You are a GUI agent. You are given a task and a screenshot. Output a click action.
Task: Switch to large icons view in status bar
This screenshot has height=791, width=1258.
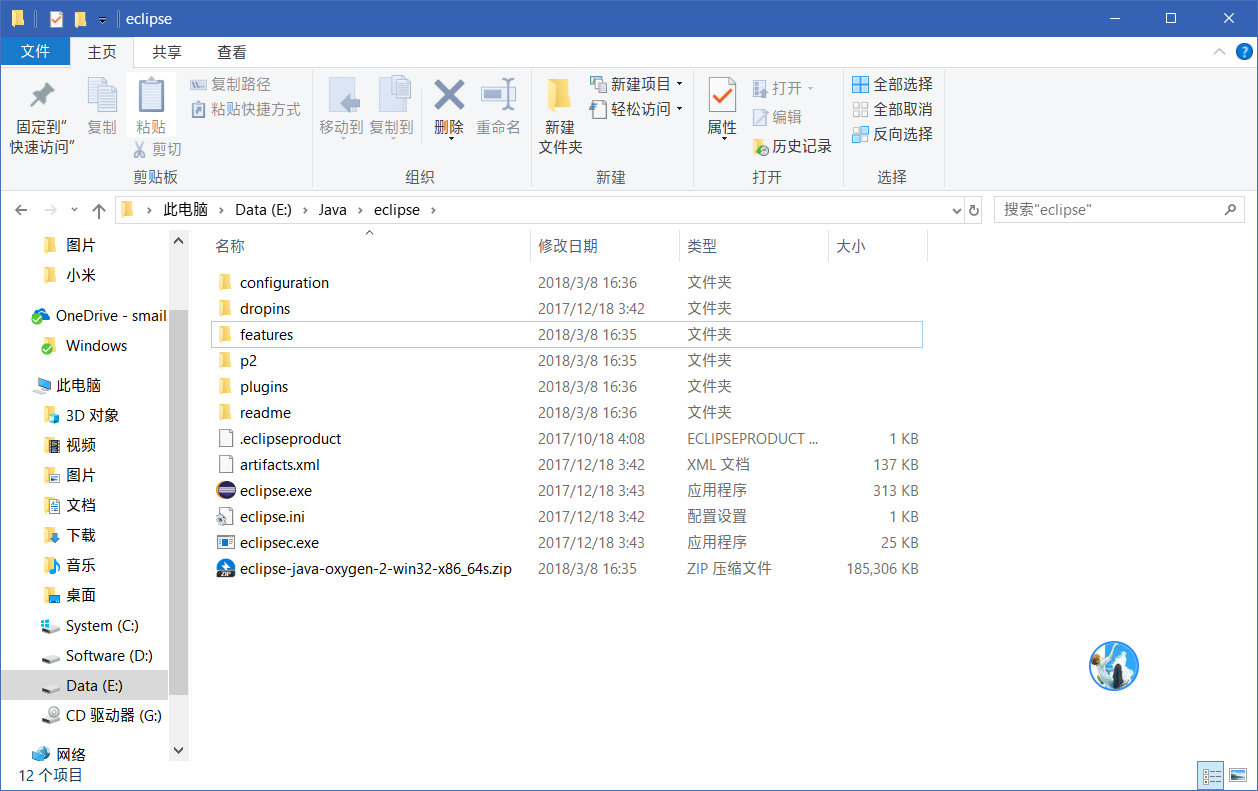pyautogui.click(x=1238, y=776)
